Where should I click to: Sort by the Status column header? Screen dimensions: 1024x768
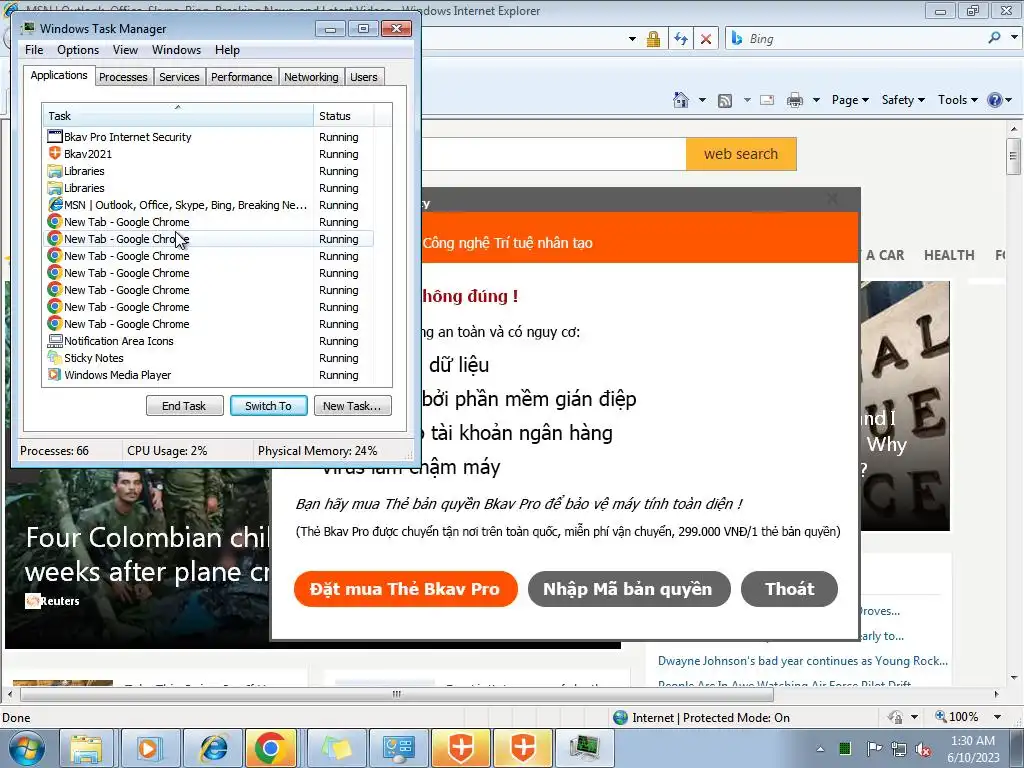344,116
